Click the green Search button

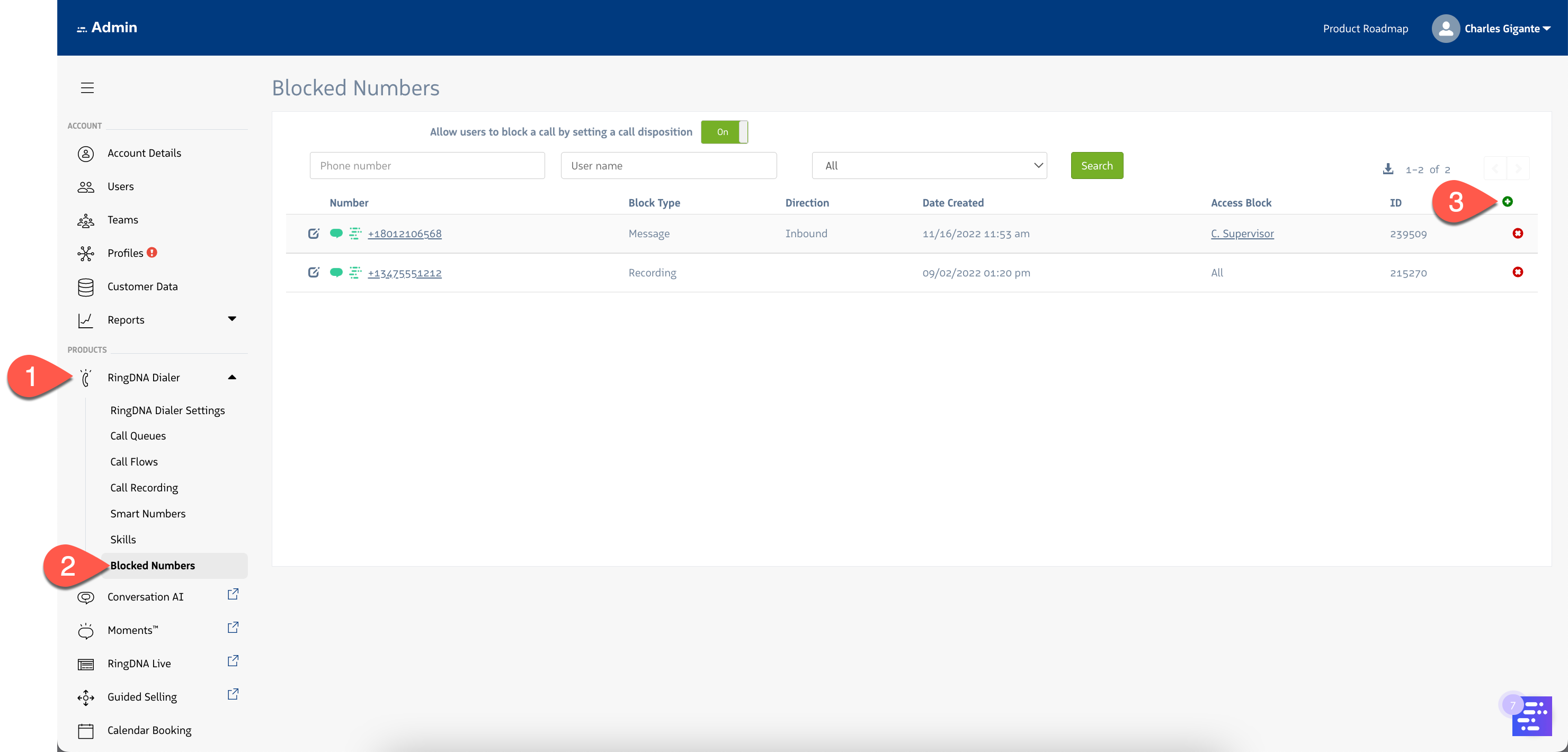click(x=1096, y=165)
